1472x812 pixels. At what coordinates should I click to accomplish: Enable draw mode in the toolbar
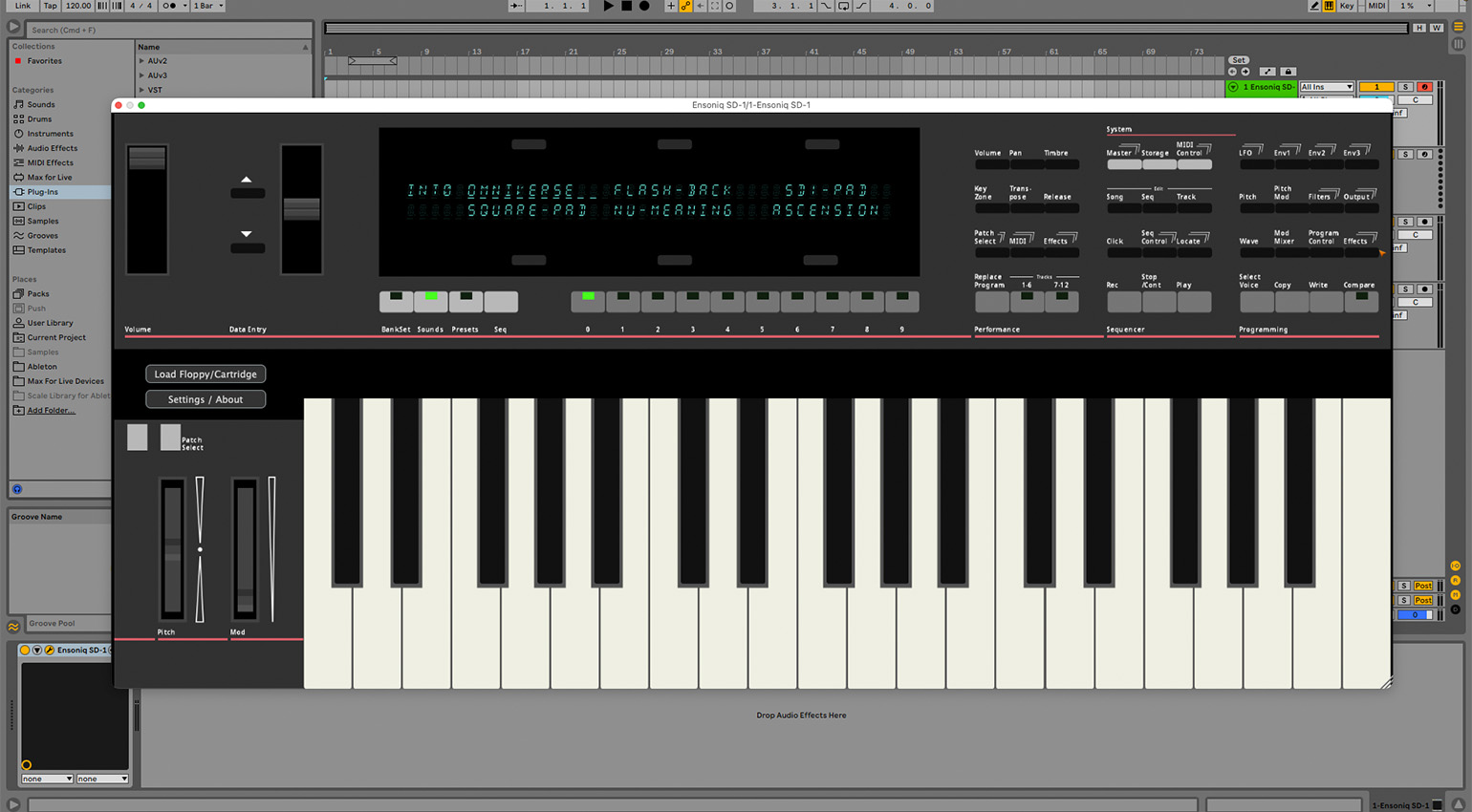click(x=1314, y=7)
